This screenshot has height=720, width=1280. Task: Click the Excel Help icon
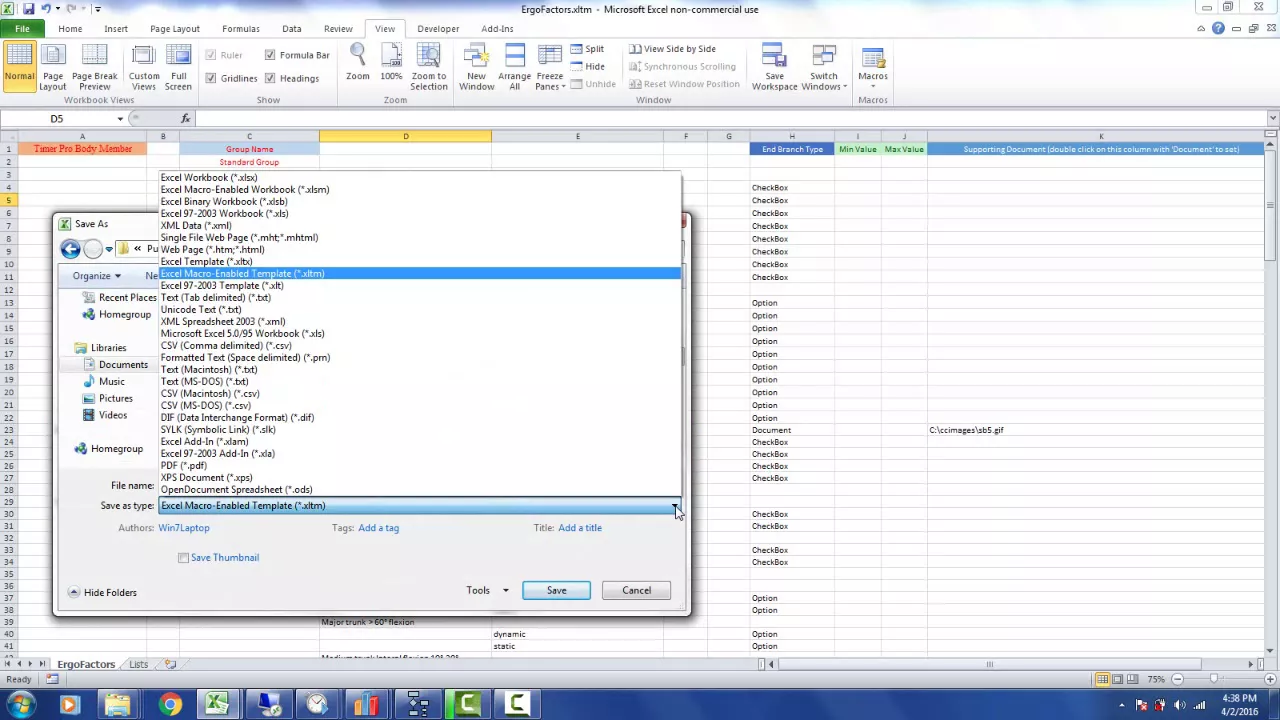pos(1218,29)
